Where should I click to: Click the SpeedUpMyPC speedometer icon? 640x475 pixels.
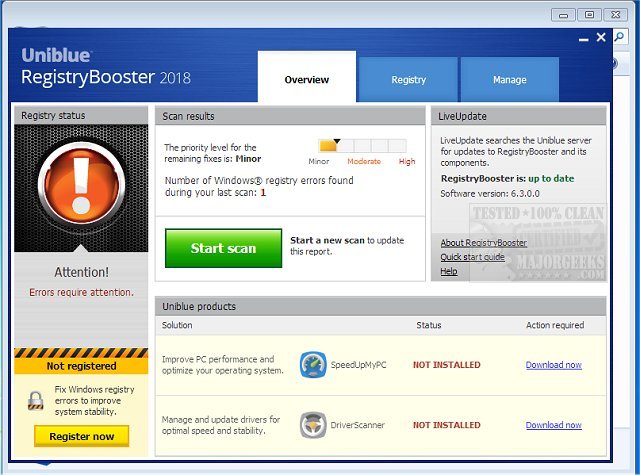313,365
